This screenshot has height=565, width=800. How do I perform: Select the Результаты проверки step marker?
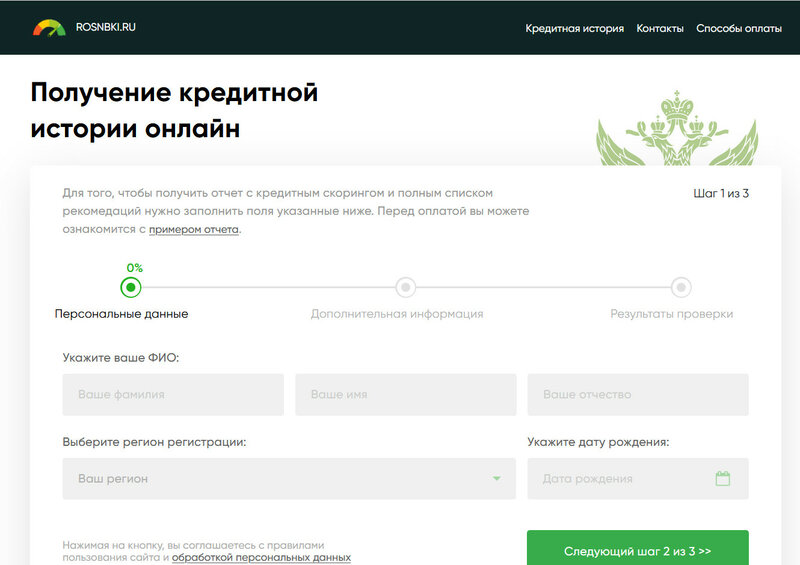(681, 287)
